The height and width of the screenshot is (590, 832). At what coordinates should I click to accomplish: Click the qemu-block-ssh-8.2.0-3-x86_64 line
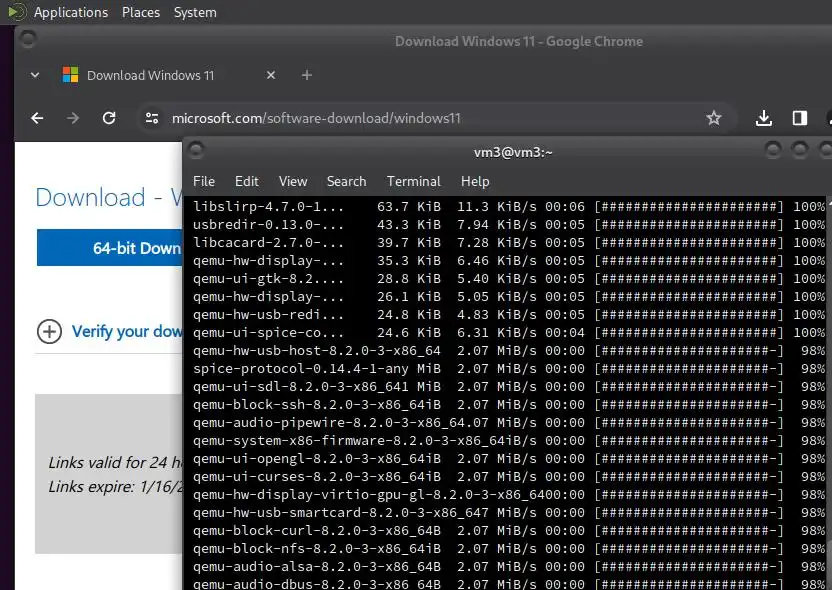click(508, 405)
